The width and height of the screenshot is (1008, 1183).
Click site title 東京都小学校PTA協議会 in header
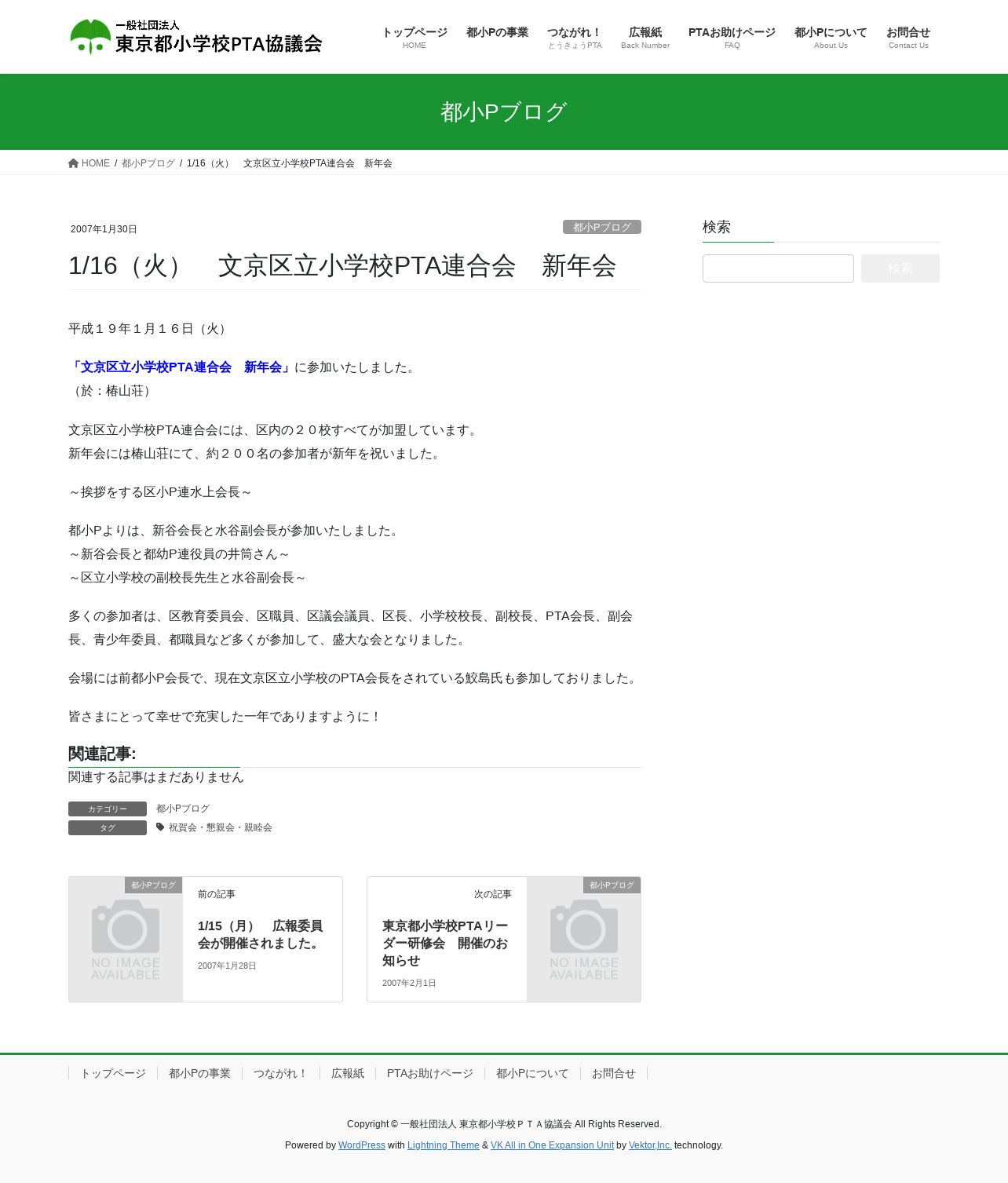(219, 44)
